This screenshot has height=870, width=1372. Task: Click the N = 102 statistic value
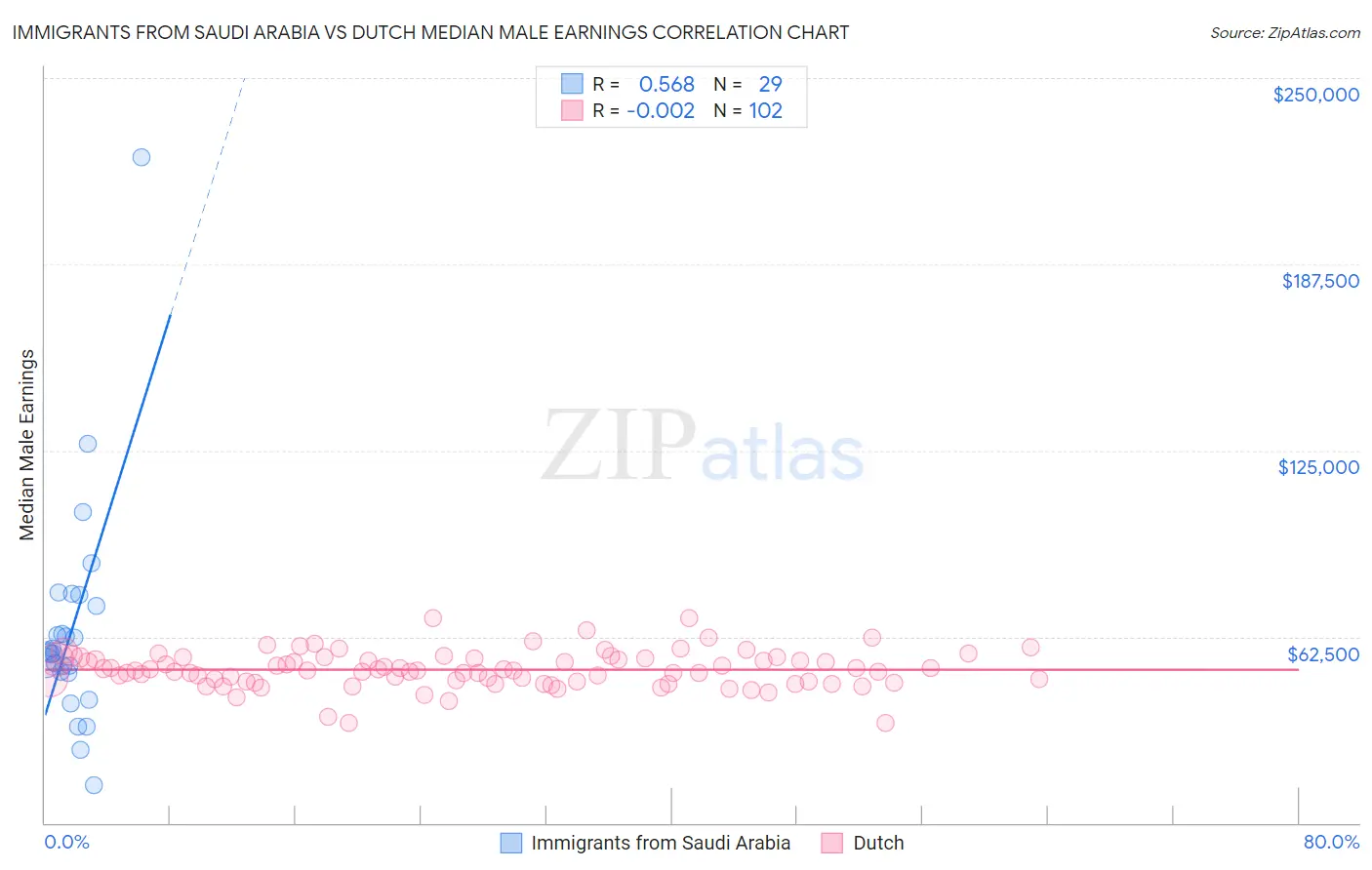click(x=747, y=110)
